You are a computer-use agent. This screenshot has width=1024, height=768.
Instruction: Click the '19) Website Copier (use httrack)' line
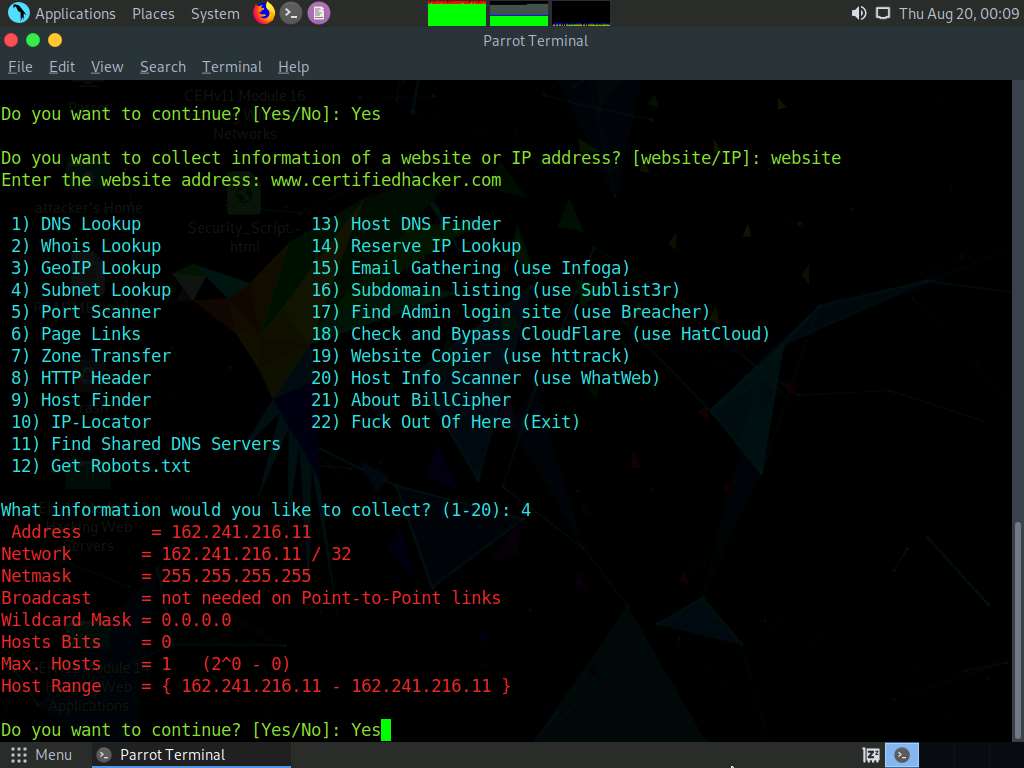pos(470,356)
